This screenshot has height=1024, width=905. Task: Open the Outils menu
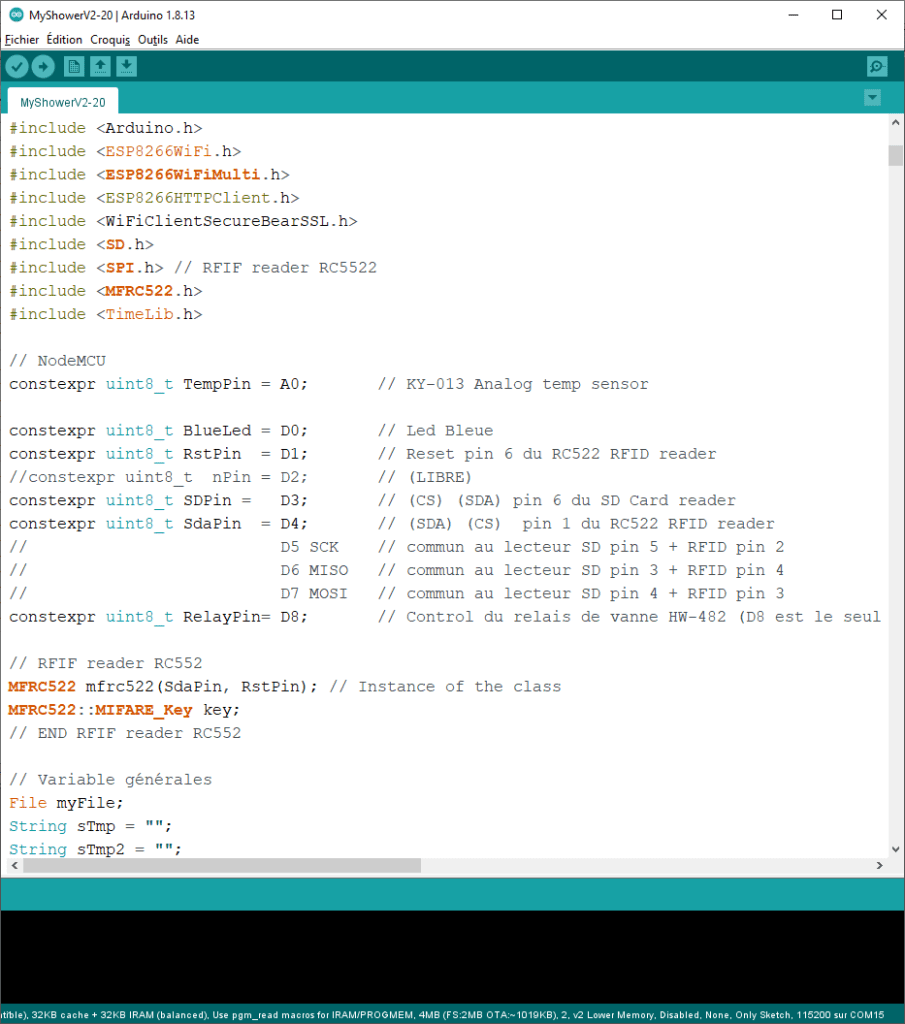[153, 40]
